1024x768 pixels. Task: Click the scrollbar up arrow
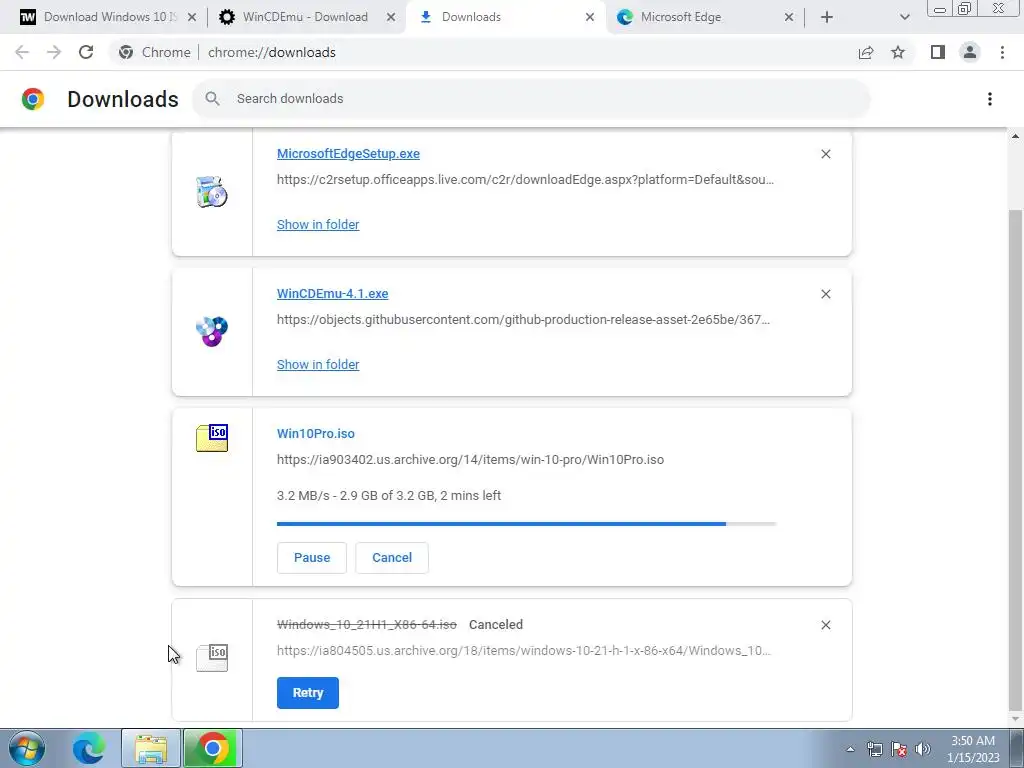(x=1015, y=136)
